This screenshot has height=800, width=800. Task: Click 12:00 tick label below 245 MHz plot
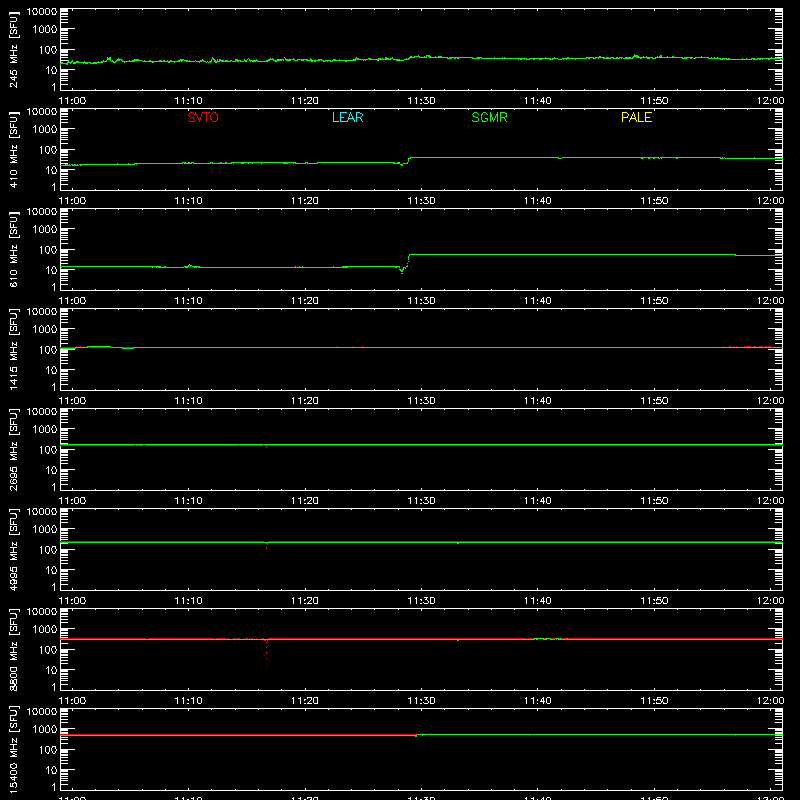(770, 101)
